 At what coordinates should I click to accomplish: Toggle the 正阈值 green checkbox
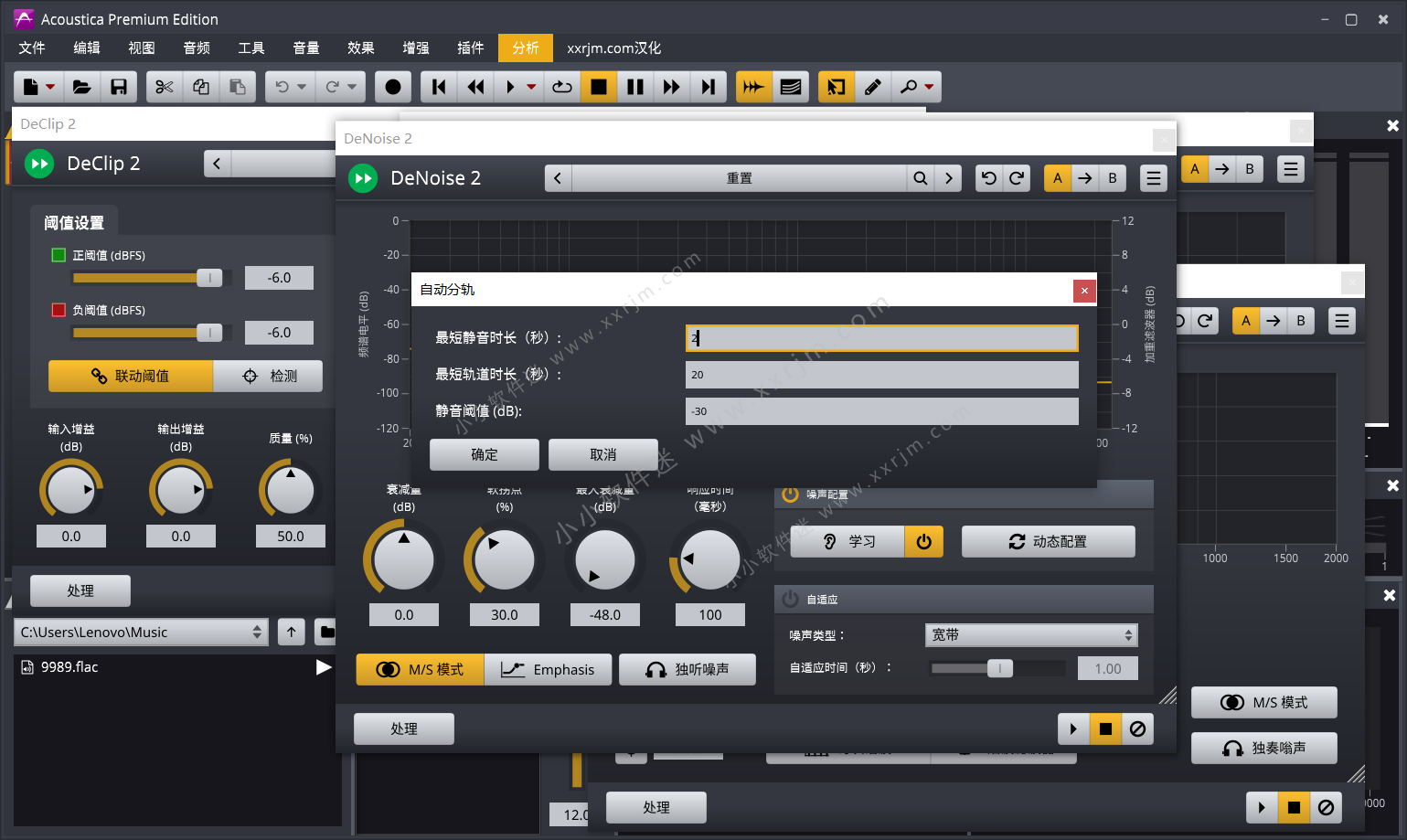[59, 255]
